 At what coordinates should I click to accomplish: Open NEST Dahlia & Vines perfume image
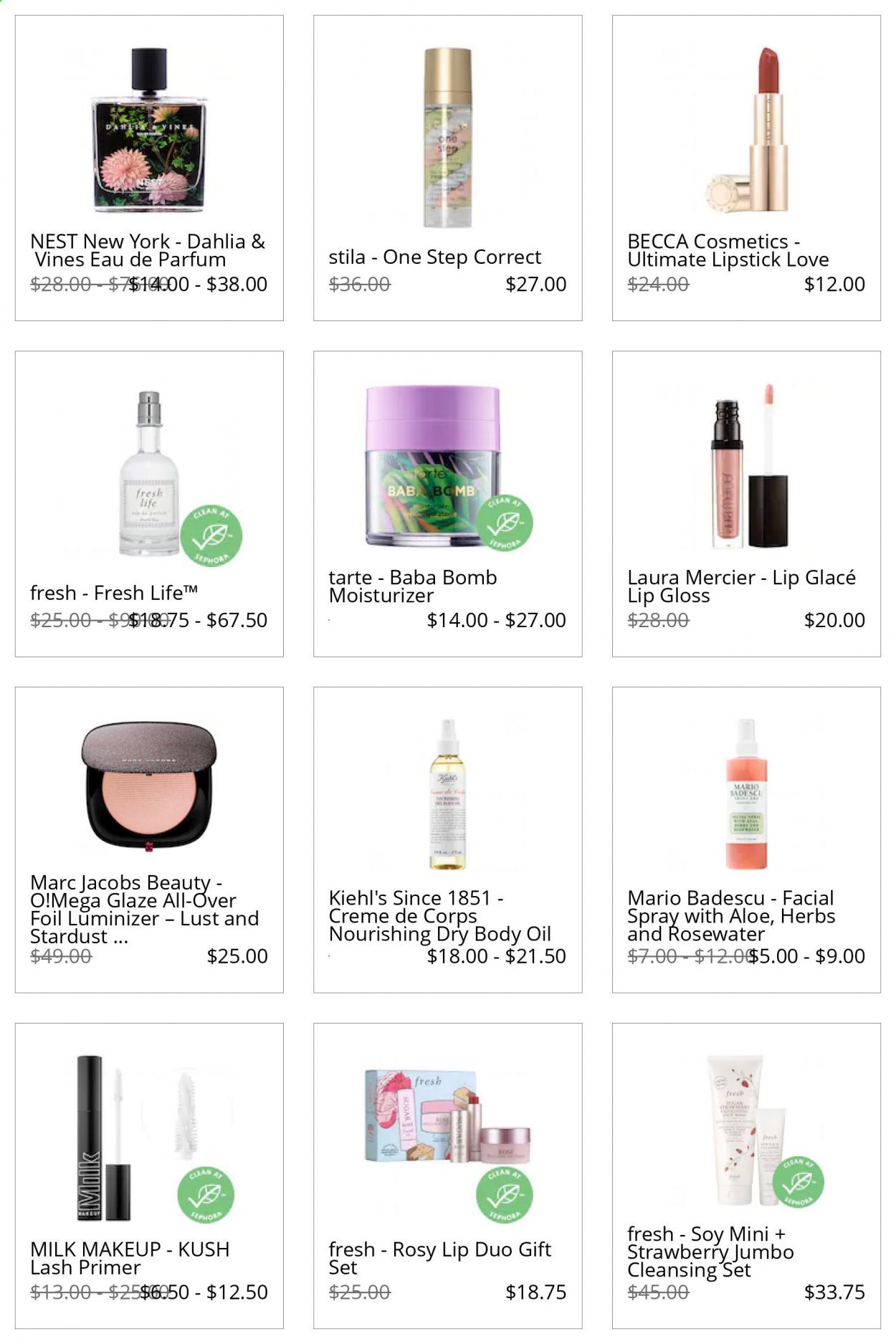[x=149, y=130]
